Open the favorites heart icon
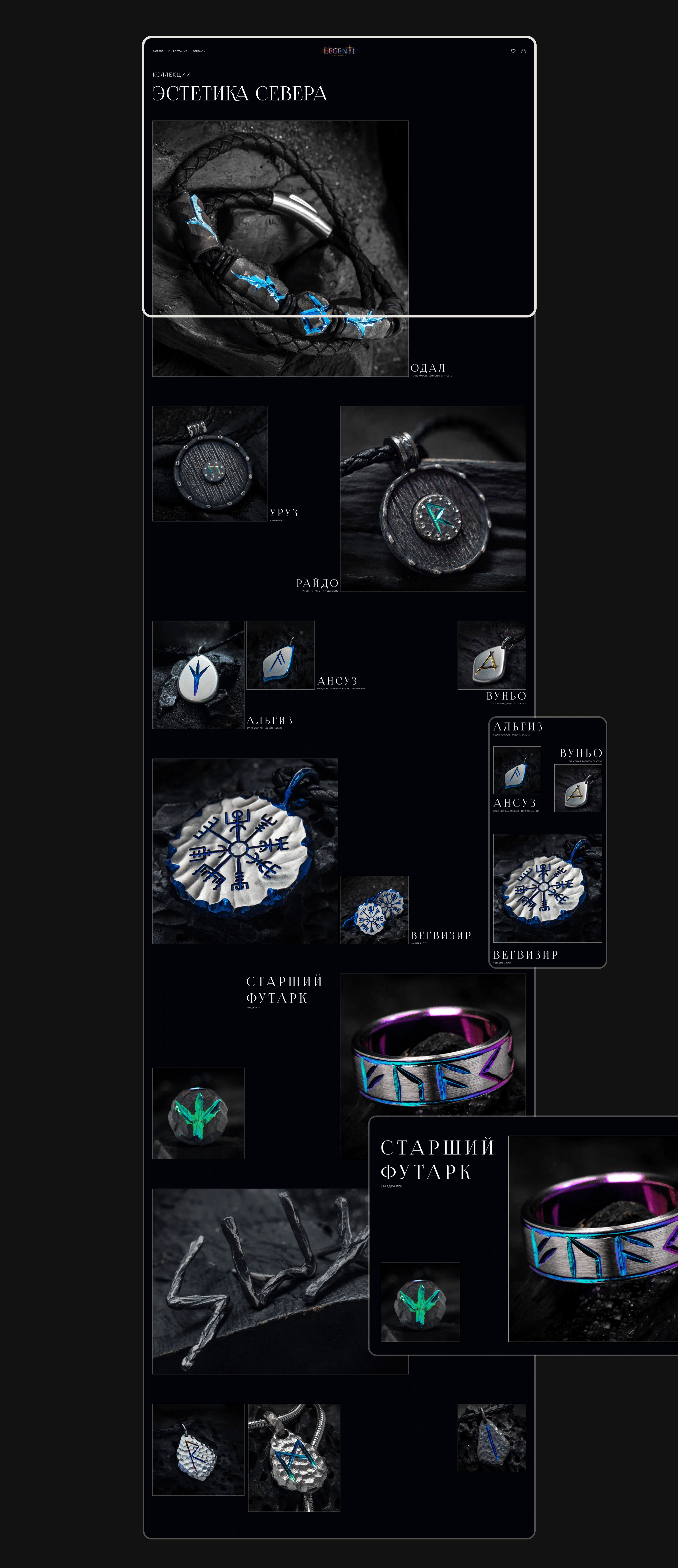678x1568 pixels. coord(513,51)
